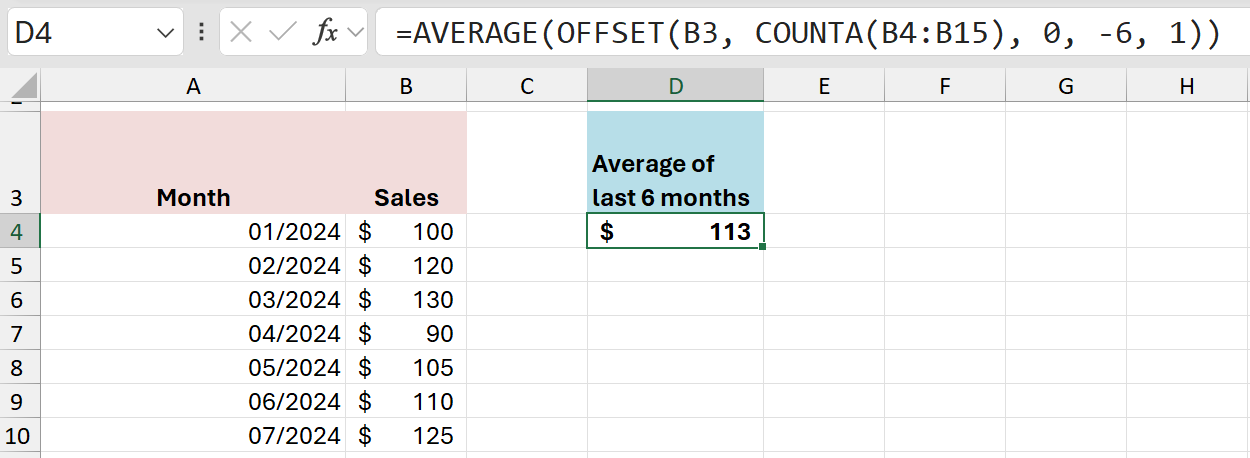1250x458 pixels.
Task: Click the result cell showing $ 113
Action: tap(676, 231)
